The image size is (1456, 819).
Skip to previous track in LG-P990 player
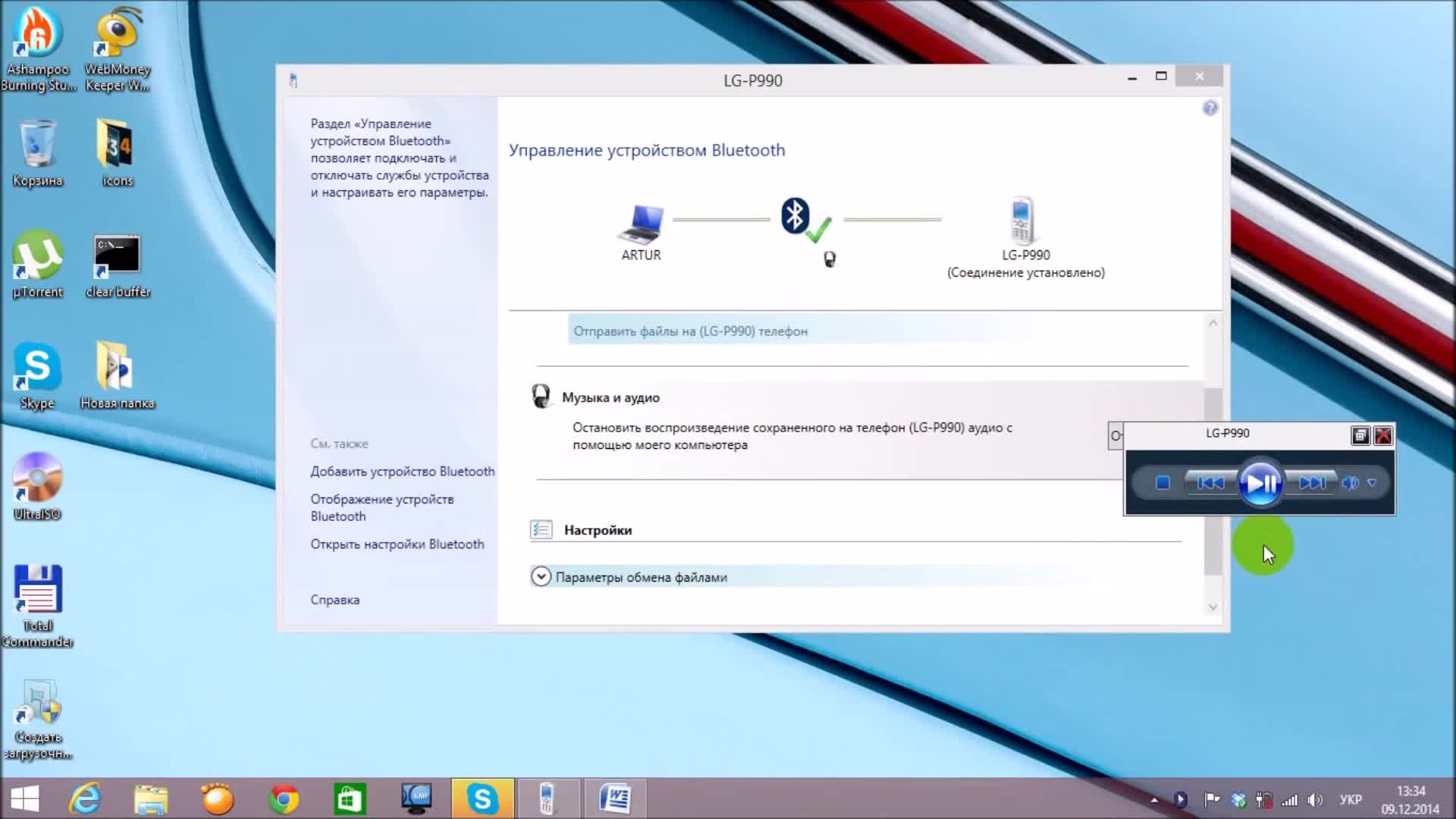(x=1210, y=483)
